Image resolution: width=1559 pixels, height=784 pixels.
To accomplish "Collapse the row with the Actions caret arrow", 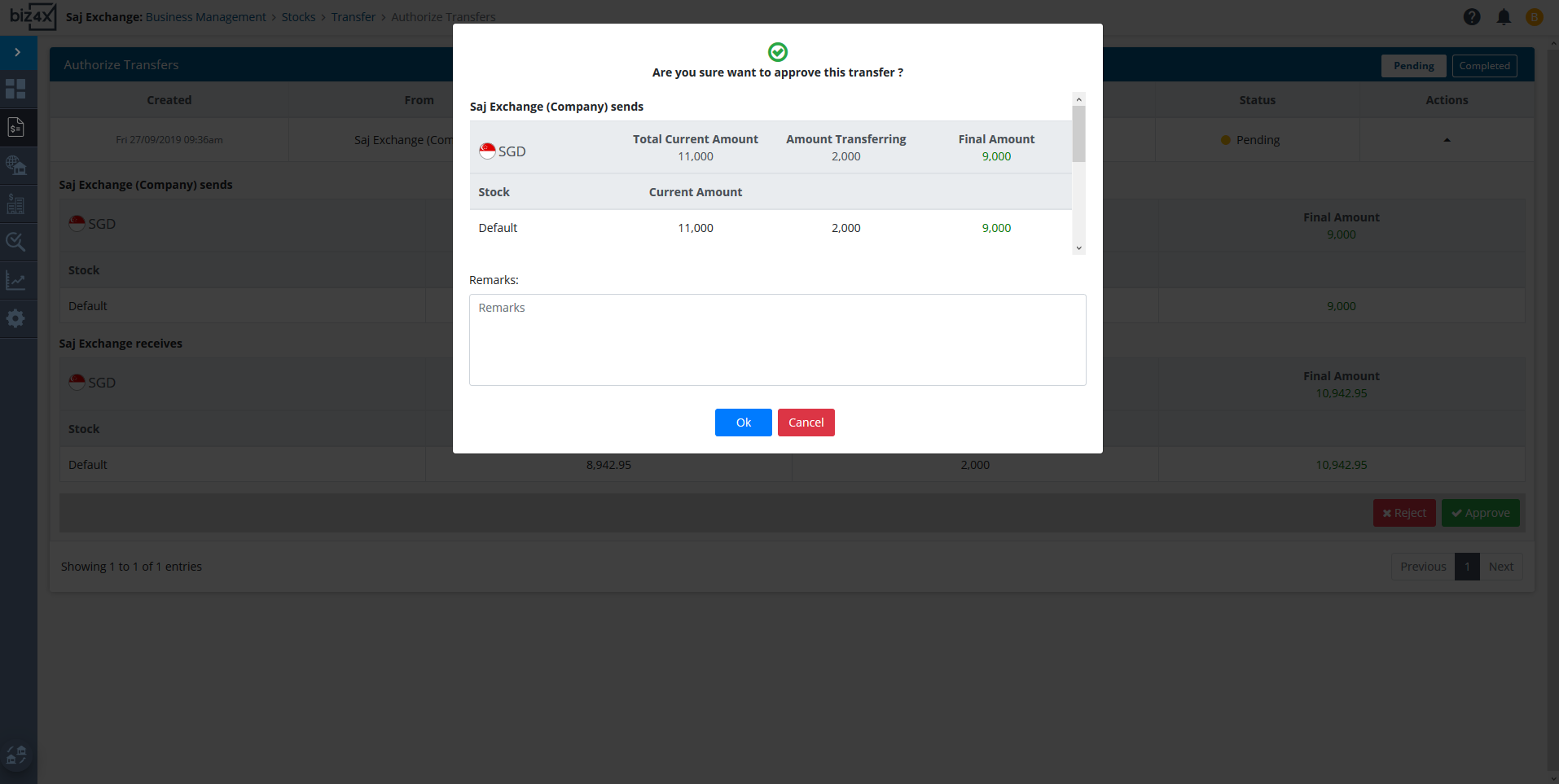I will [x=1447, y=140].
